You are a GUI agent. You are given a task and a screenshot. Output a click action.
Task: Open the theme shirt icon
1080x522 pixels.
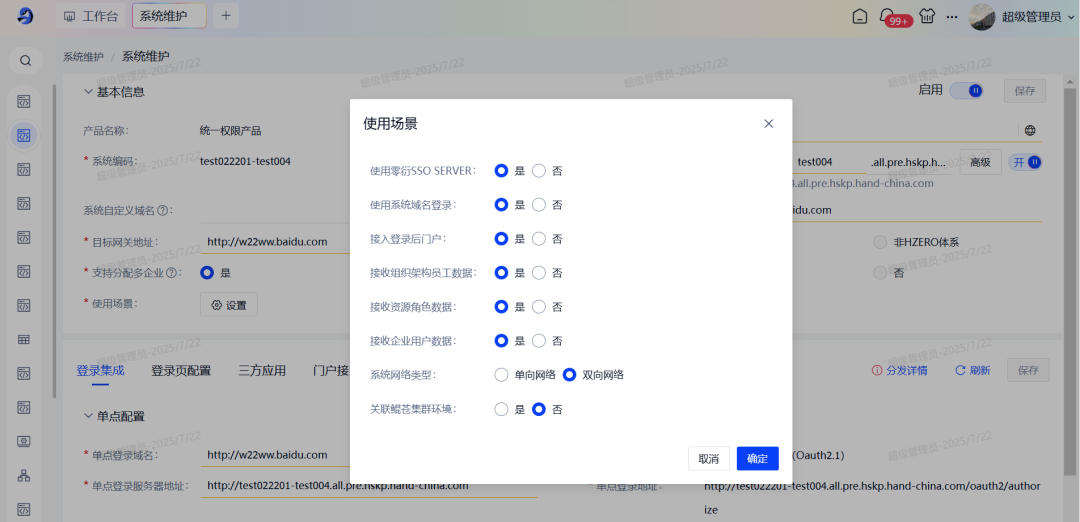pyautogui.click(x=927, y=16)
